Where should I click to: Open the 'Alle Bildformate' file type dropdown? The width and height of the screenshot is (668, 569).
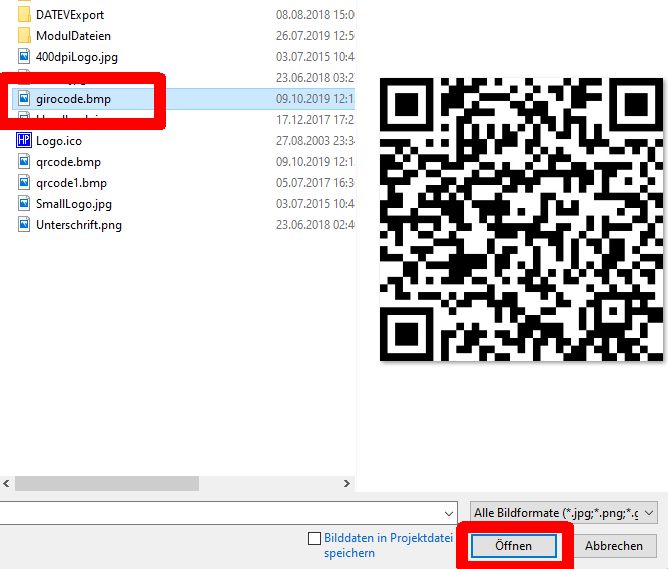click(564, 512)
